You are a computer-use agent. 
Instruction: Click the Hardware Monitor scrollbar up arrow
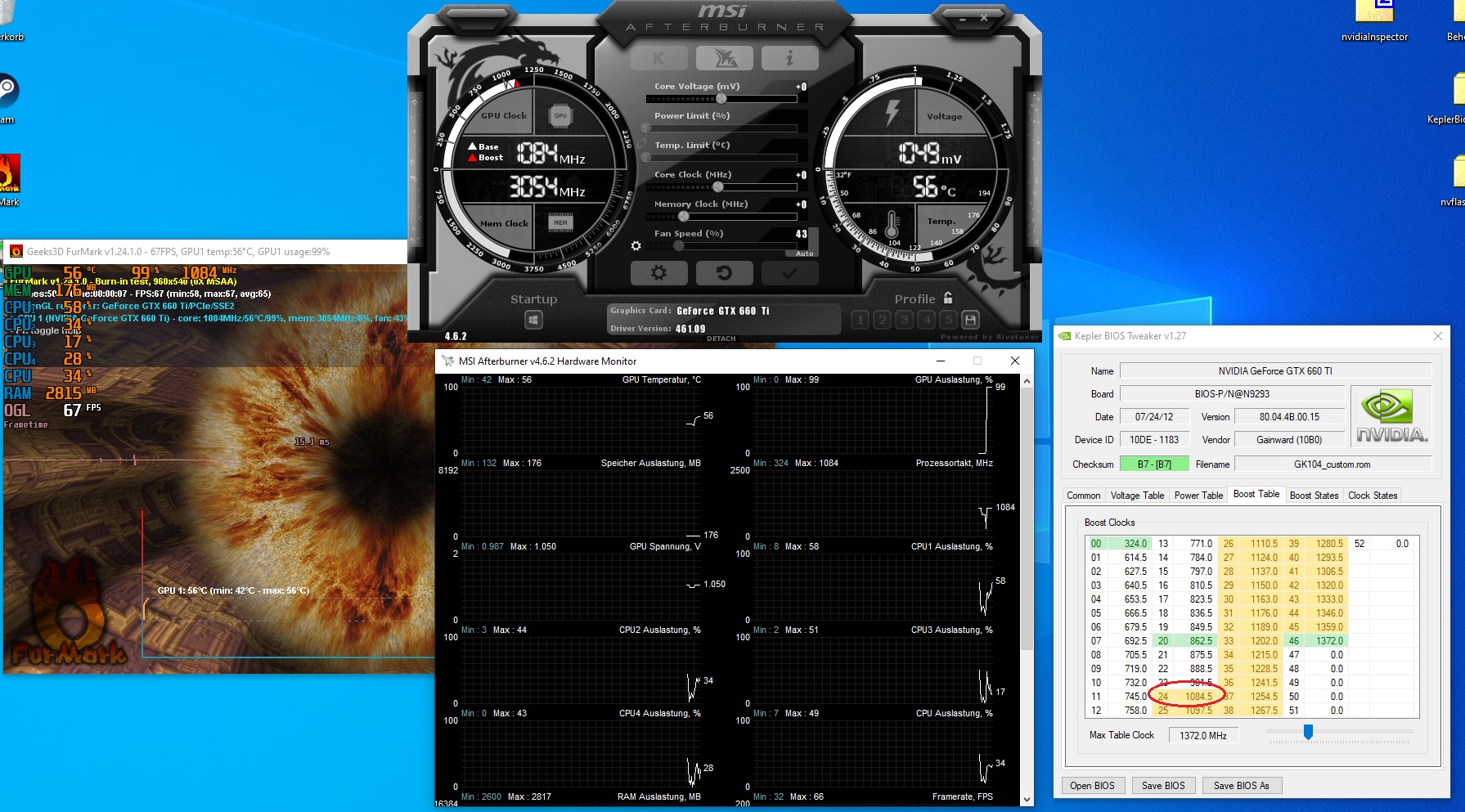[1027, 381]
